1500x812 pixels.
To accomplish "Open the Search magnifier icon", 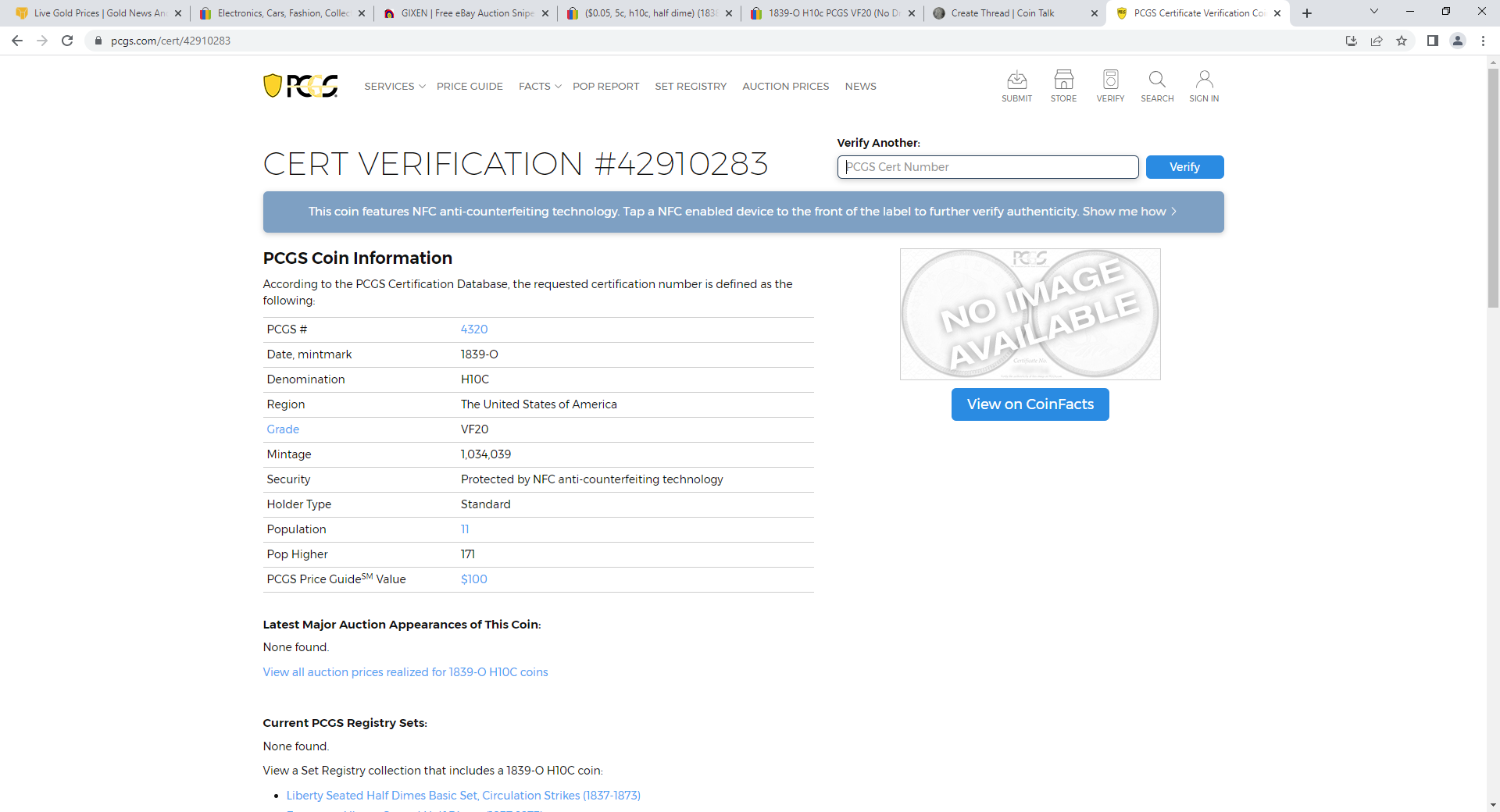I will coord(1157,86).
